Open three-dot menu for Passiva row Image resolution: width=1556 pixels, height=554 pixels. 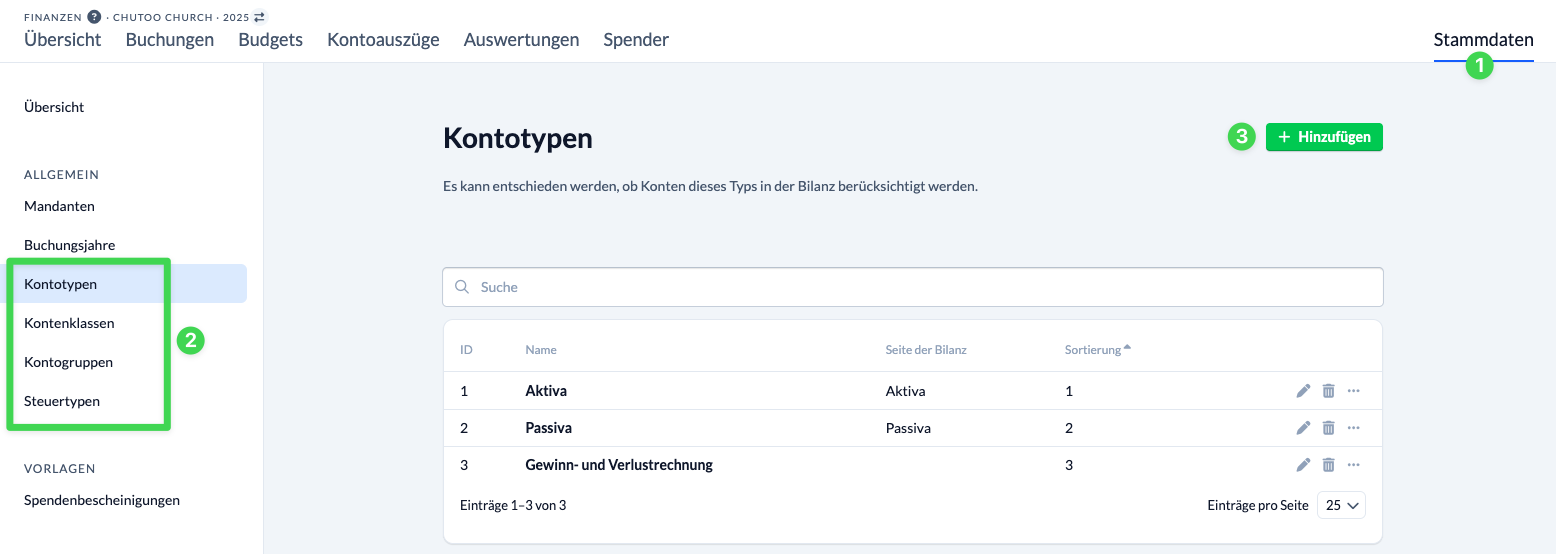click(x=1354, y=428)
